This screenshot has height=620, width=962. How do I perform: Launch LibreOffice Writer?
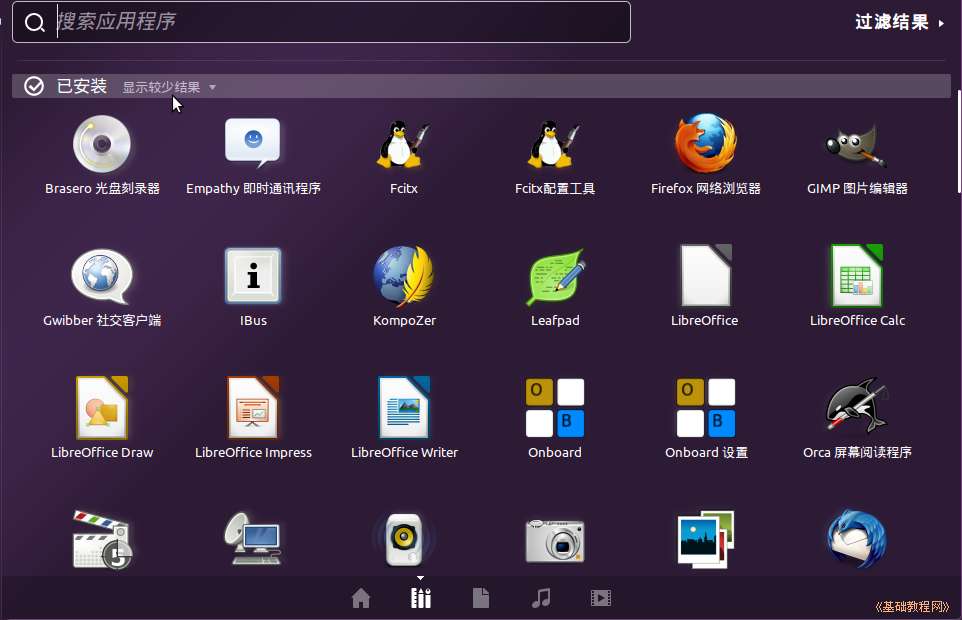click(x=404, y=408)
